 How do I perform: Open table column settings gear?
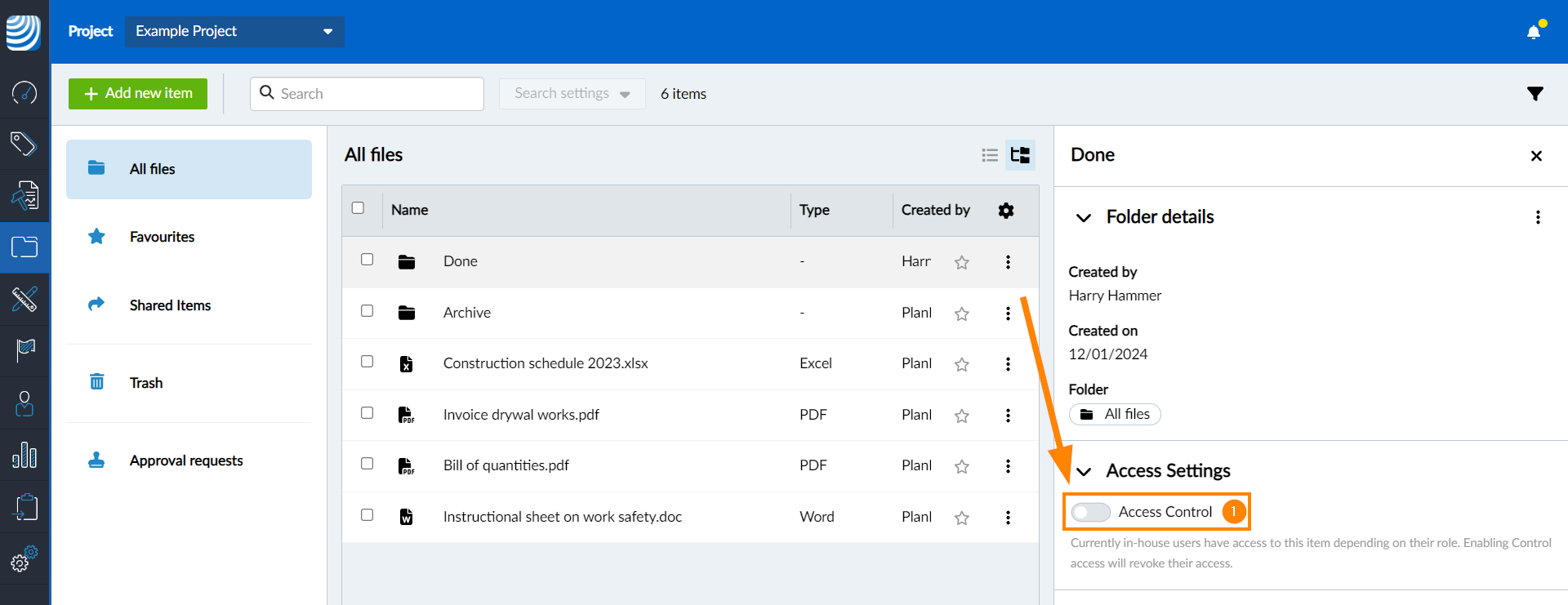pyautogui.click(x=1006, y=211)
